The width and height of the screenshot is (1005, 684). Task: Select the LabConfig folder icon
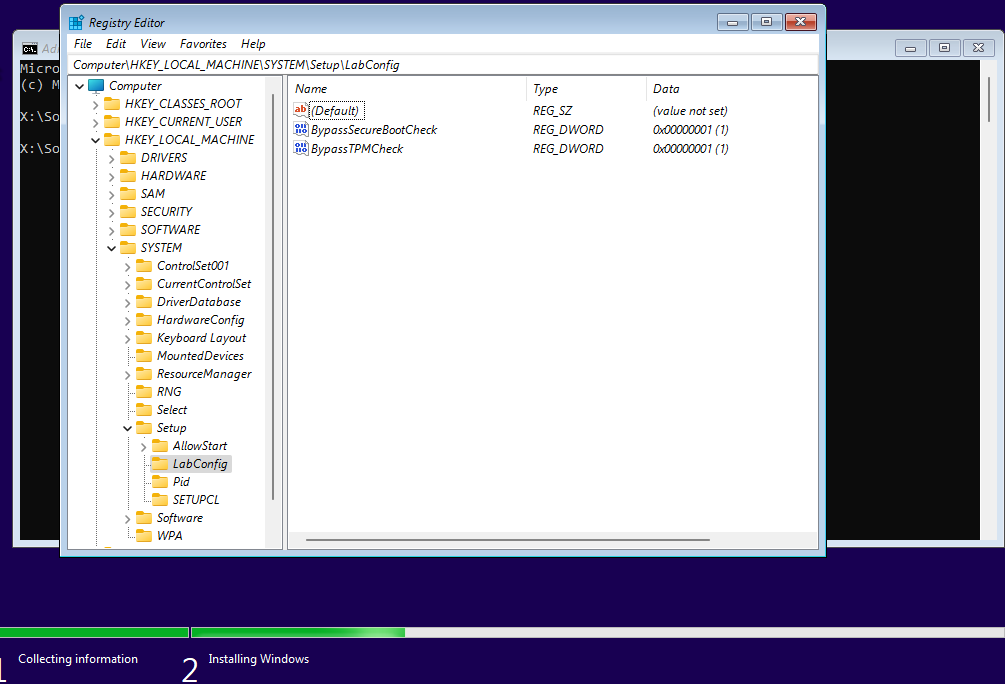tap(162, 463)
